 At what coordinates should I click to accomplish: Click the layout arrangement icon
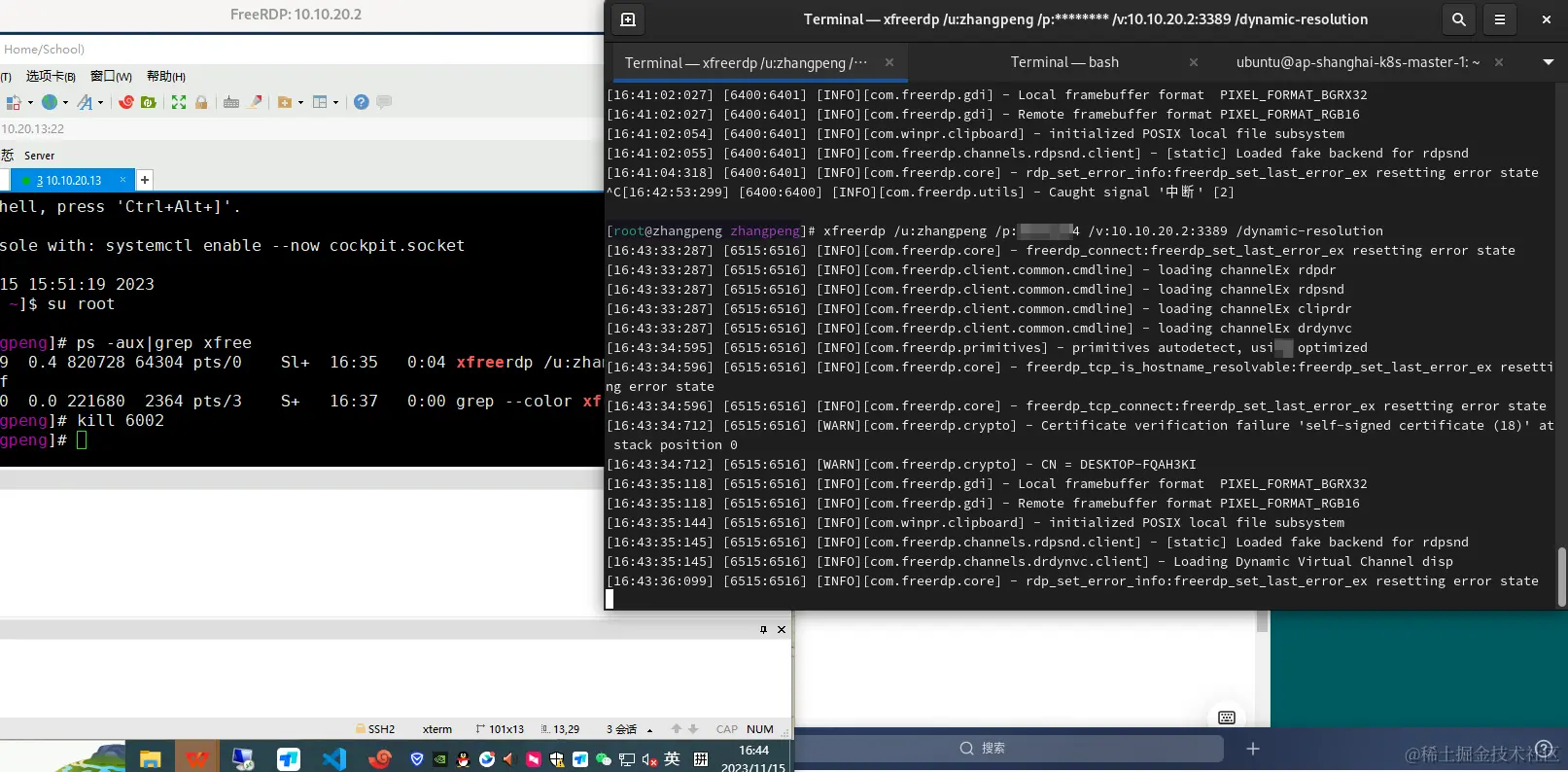(320, 102)
